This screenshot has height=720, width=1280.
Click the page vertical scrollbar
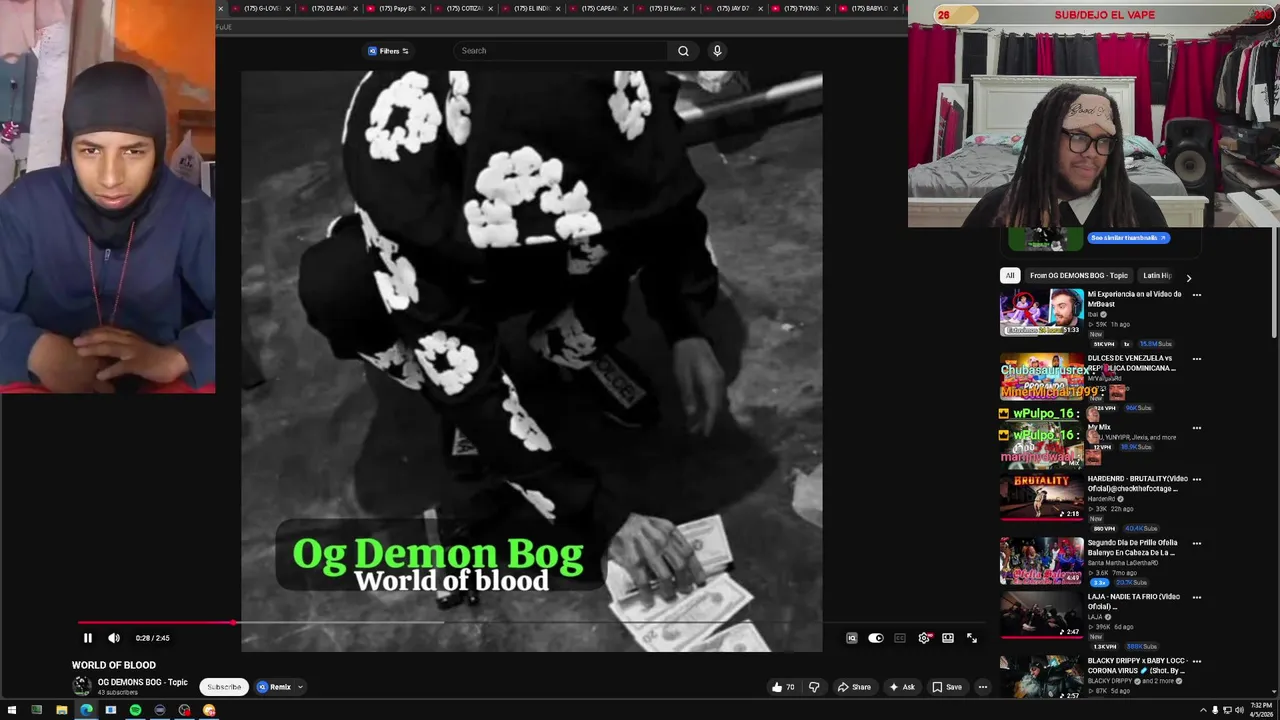[1275, 284]
